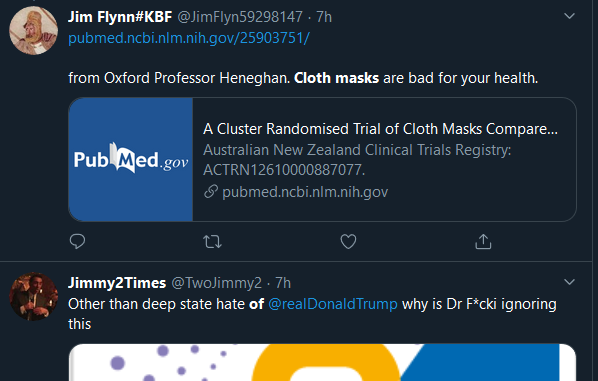Image resolution: width=598 pixels, height=381 pixels.
Task: Open the 7h timestamp on Jimmy2Times tweet
Action: (x=283, y=283)
